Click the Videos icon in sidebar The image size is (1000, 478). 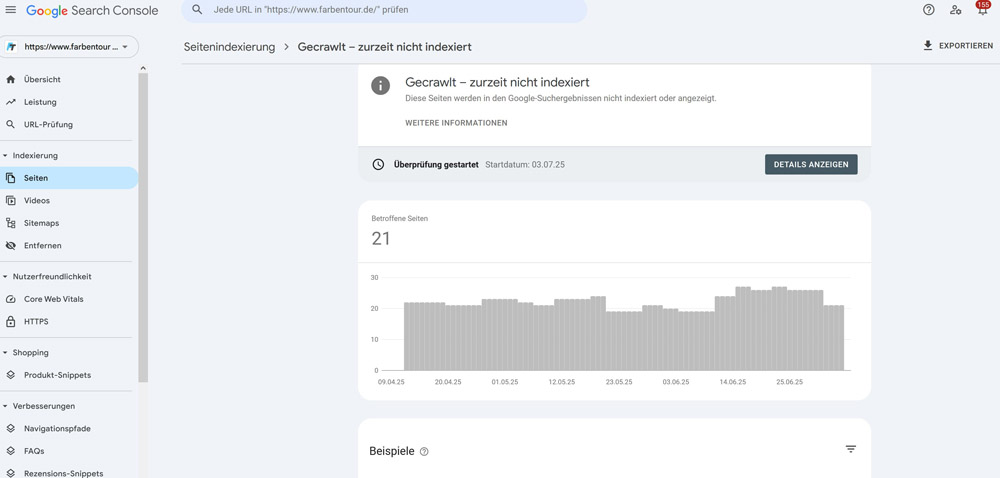coord(10,201)
